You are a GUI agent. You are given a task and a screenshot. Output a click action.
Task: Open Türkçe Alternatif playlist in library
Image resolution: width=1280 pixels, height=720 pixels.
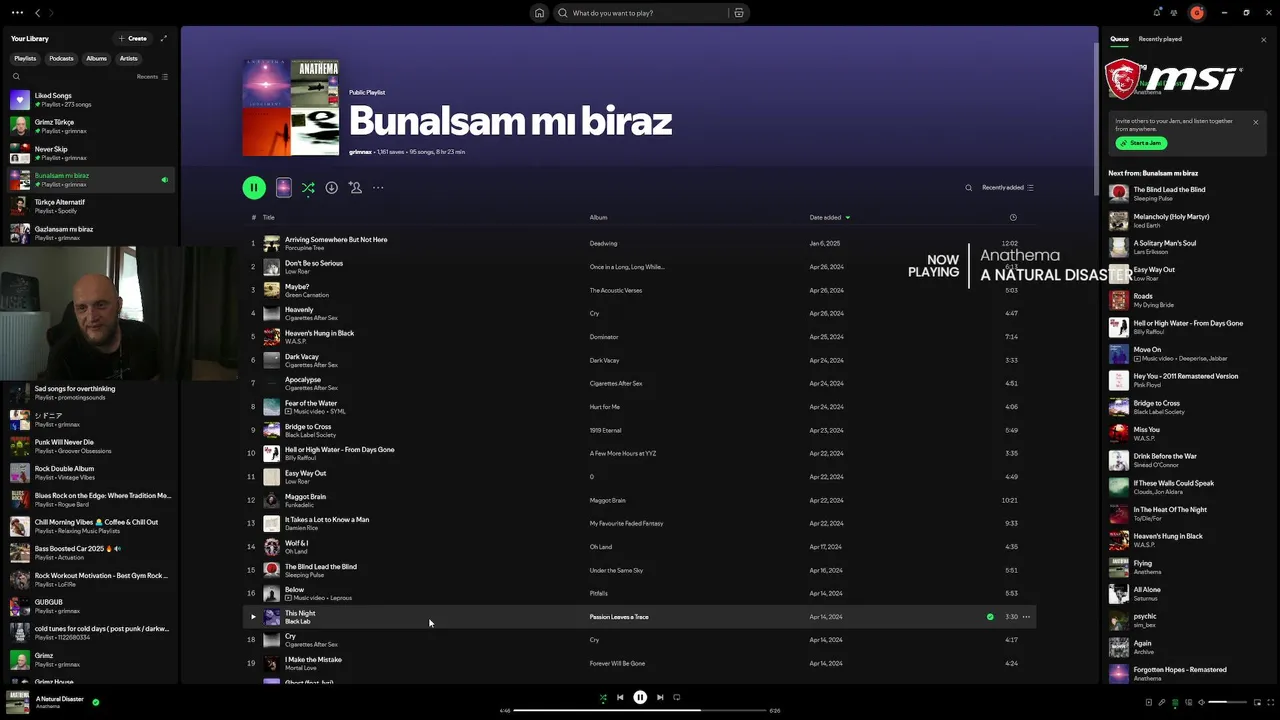click(x=90, y=206)
